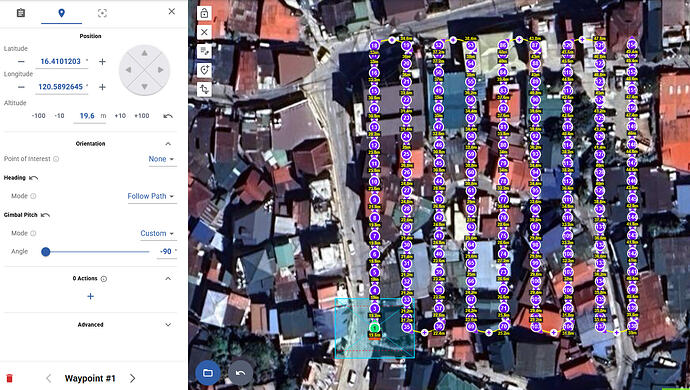Delete the current waypoint via trash icon
This screenshot has height=390, width=690.
click(x=9, y=378)
